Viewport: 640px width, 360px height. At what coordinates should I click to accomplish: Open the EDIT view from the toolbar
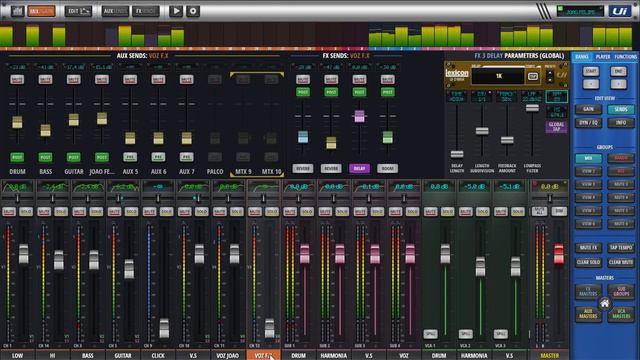coord(78,11)
